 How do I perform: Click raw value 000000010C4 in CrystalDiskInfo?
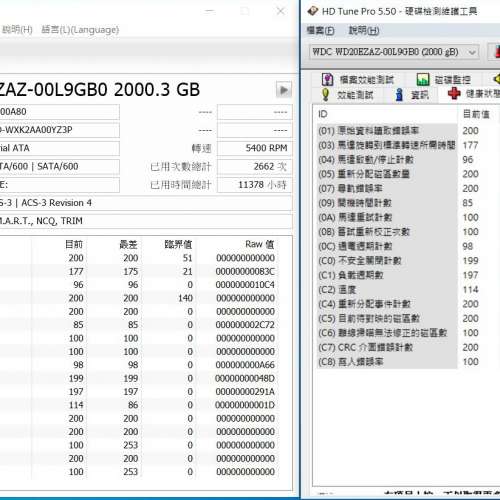(245, 285)
